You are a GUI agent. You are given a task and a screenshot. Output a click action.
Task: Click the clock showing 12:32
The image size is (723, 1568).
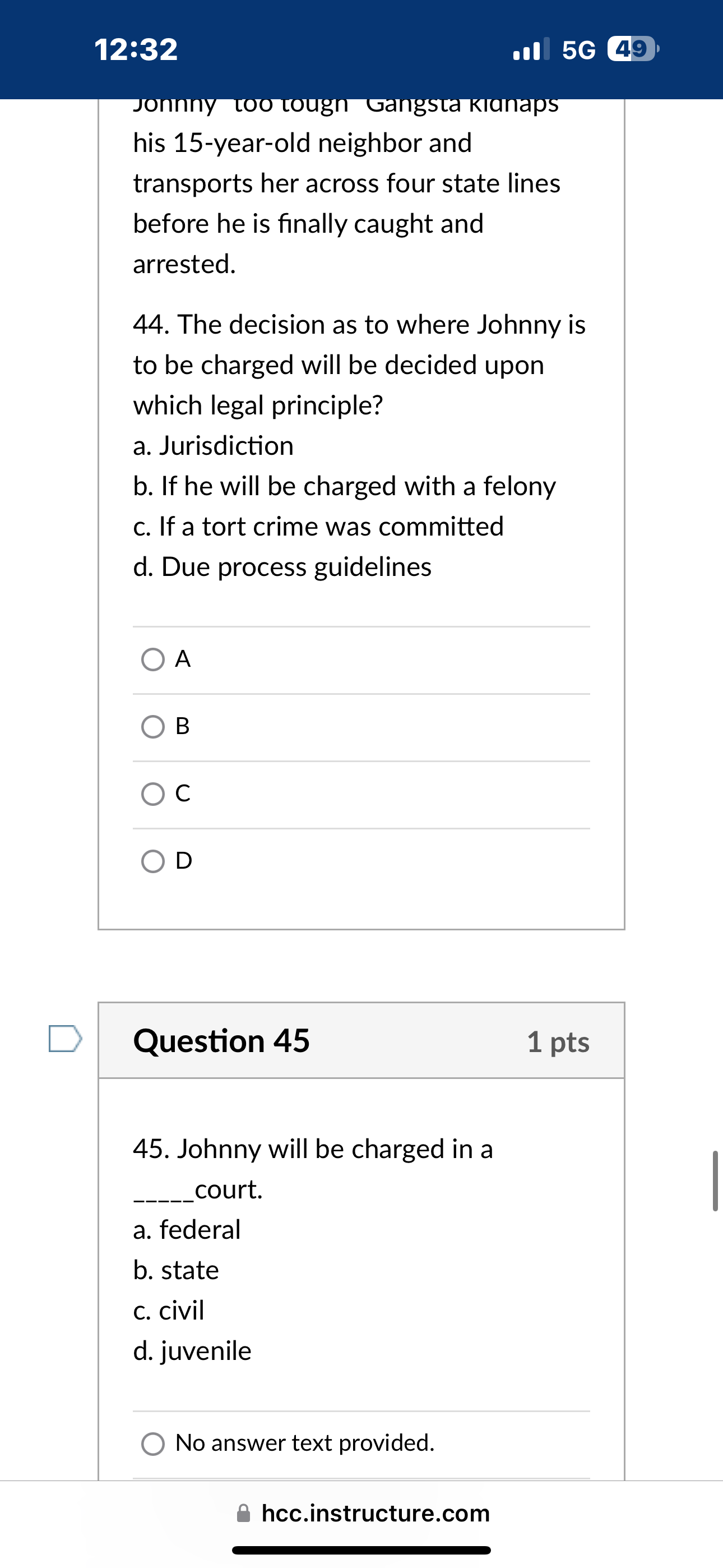(135, 50)
